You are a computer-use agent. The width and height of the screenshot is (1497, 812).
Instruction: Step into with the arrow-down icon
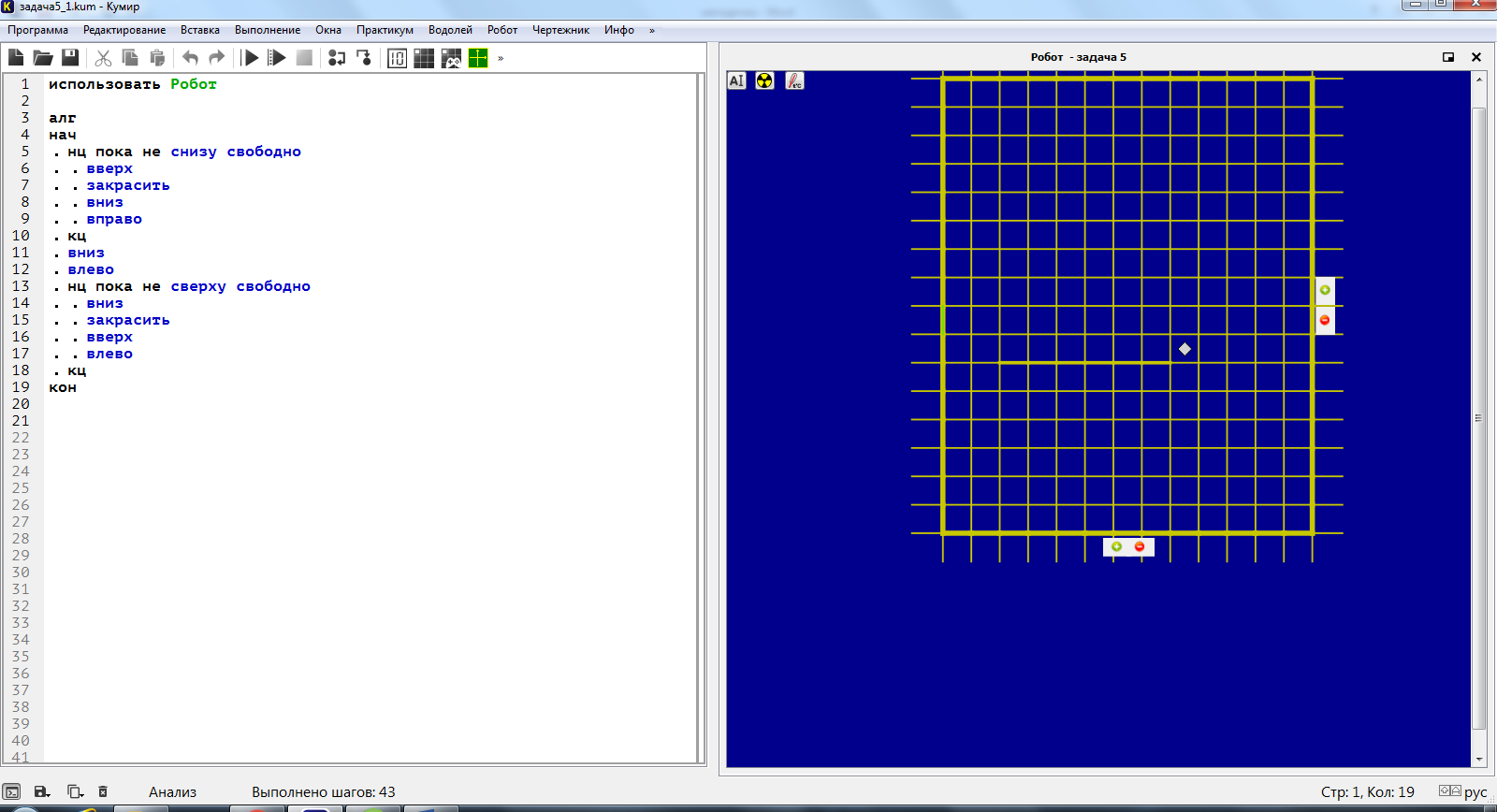point(364,58)
